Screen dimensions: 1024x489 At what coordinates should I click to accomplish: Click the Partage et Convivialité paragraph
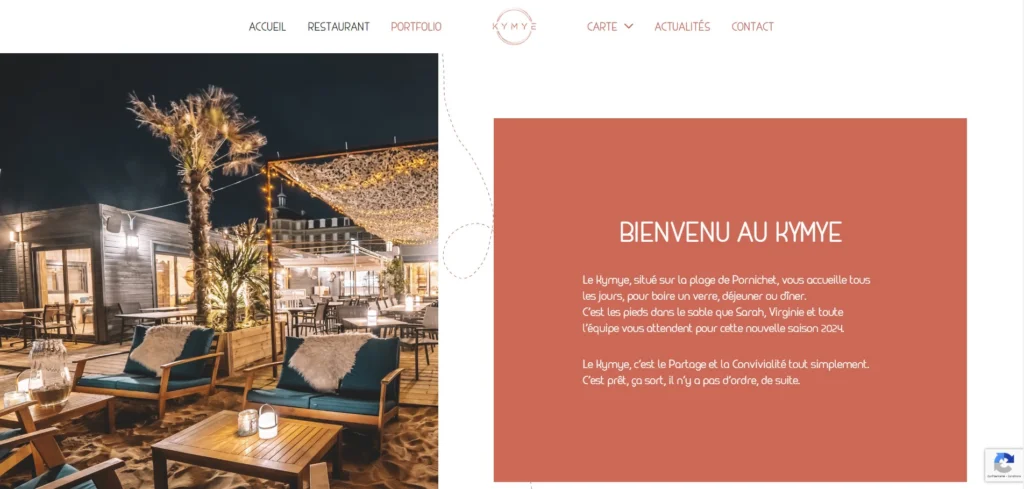tap(725, 372)
